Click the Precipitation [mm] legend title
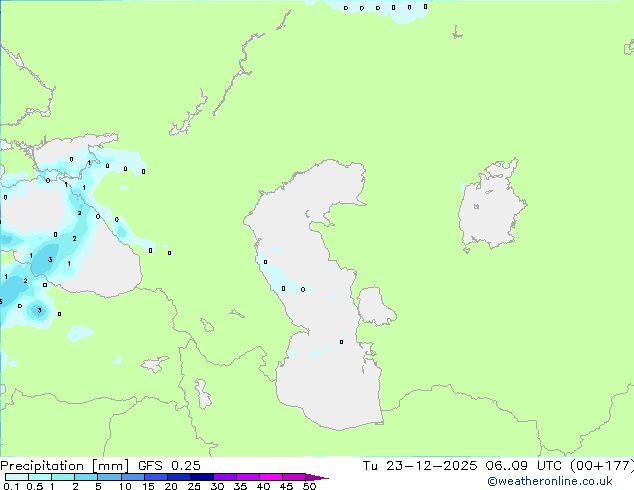 pyautogui.click(x=59, y=465)
